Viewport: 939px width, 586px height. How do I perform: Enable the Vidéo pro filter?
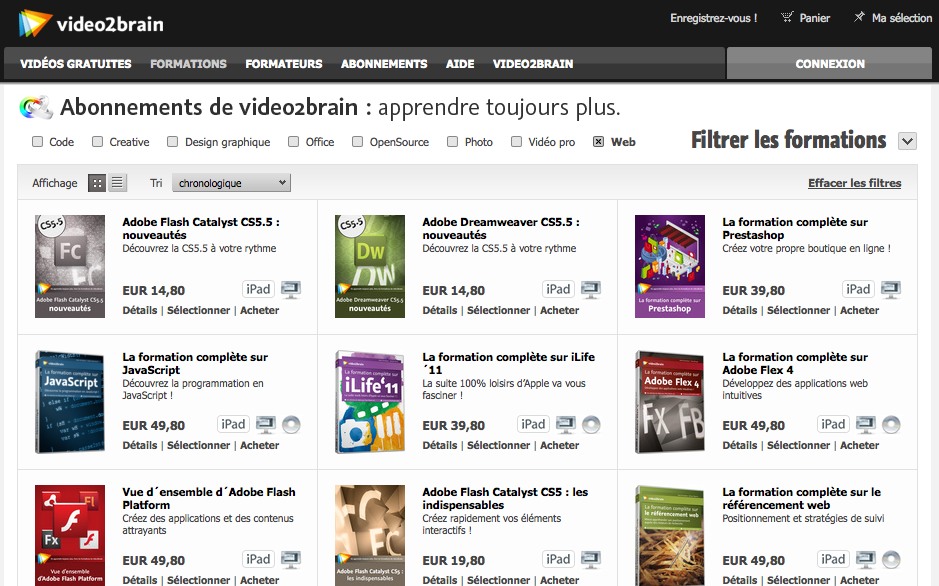(x=516, y=142)
